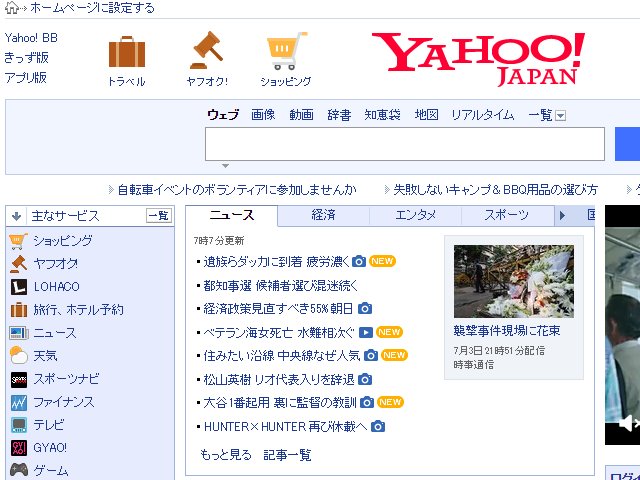Click the 一覧 button in 主なサービス header
The width and height of the screenshot is (640, 480).
click(x=159, y=216)
